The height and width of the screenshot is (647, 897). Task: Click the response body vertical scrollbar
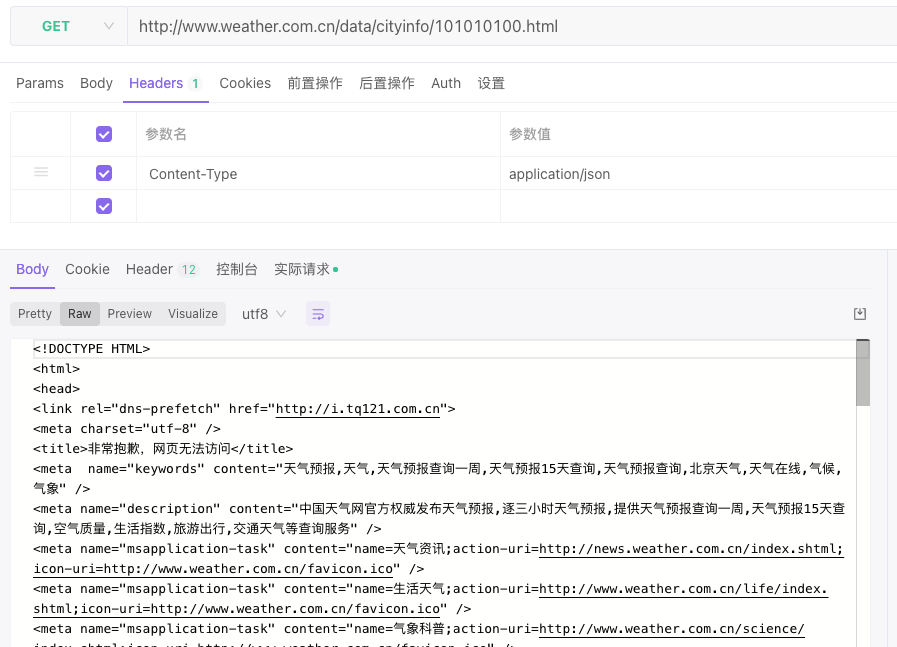(863, 373)
